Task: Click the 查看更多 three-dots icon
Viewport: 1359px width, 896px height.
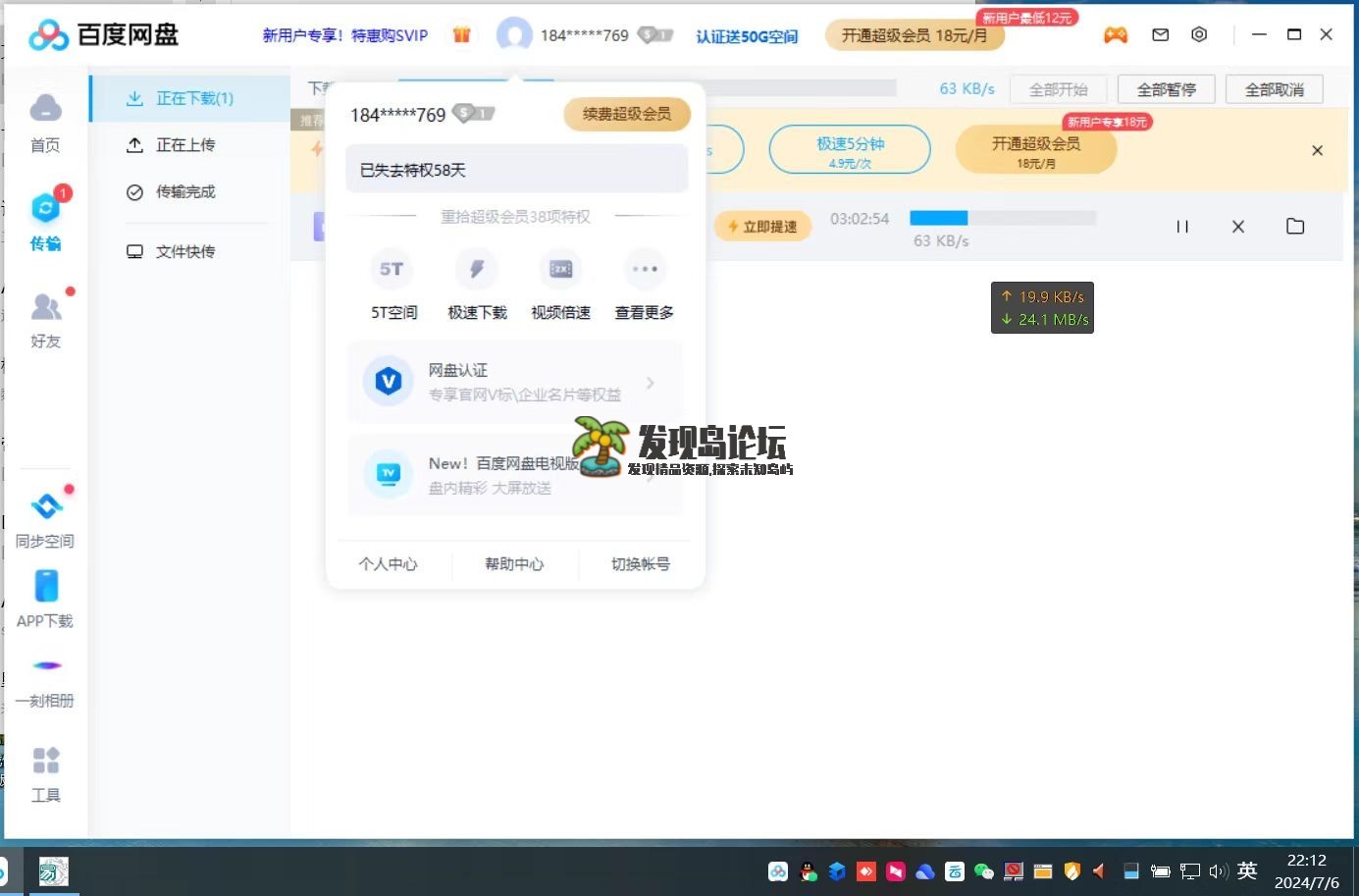Action: click(645, 269)
